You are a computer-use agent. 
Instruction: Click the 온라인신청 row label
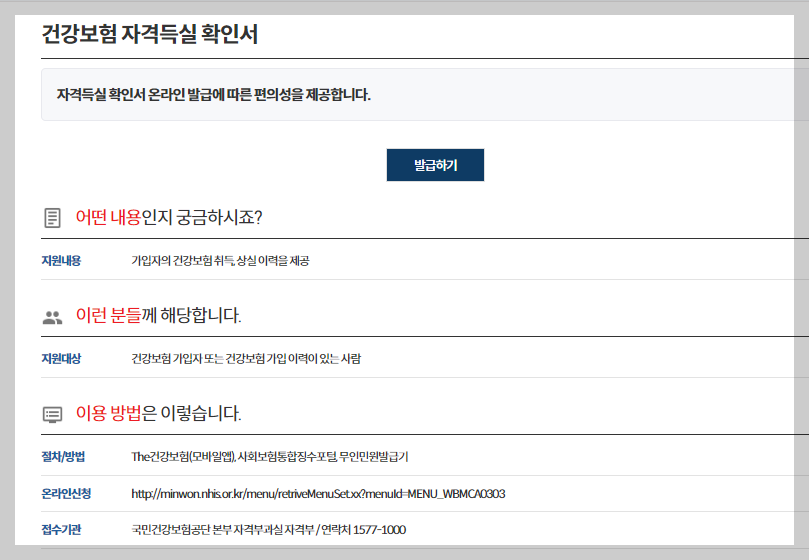66,494
